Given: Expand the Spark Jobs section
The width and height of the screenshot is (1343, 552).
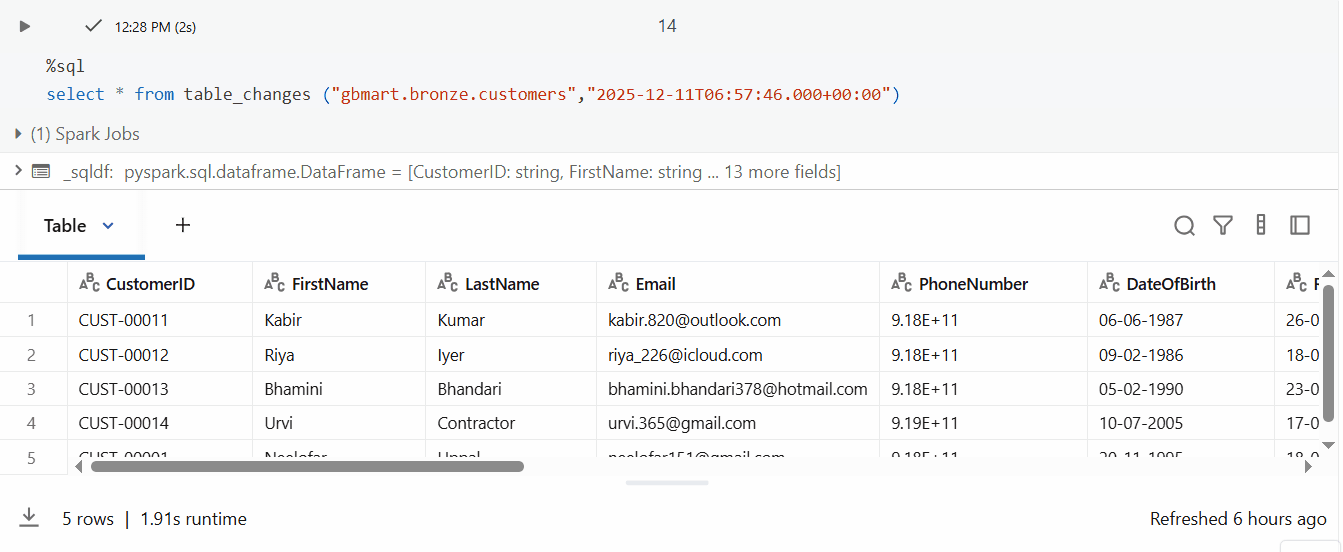Looking at the screenshot, I should [19, 134].
